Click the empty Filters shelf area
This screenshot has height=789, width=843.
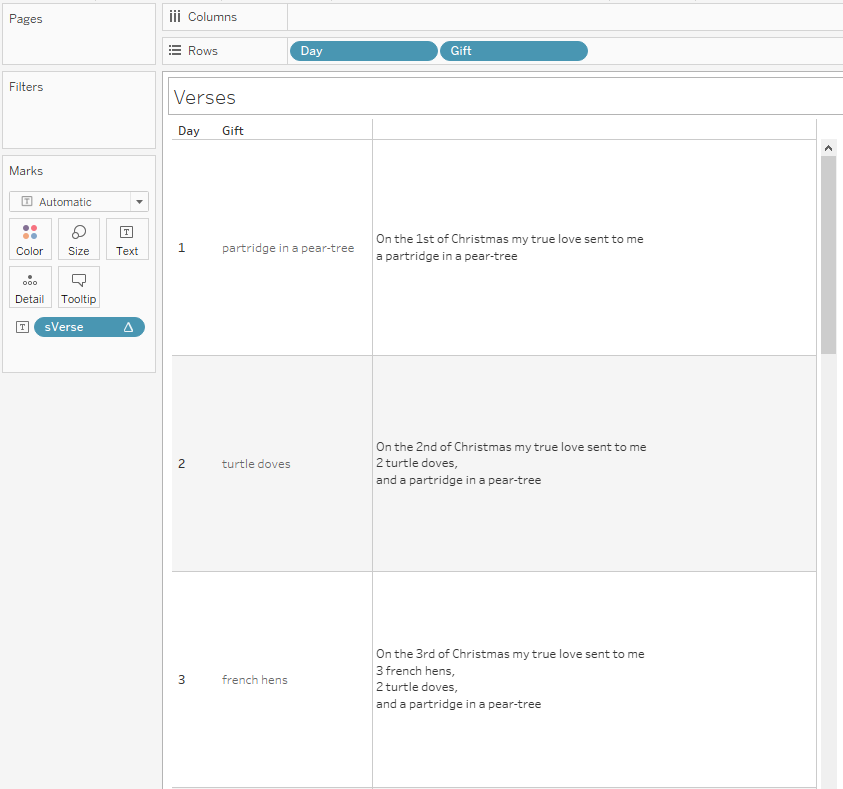(79, 120)
